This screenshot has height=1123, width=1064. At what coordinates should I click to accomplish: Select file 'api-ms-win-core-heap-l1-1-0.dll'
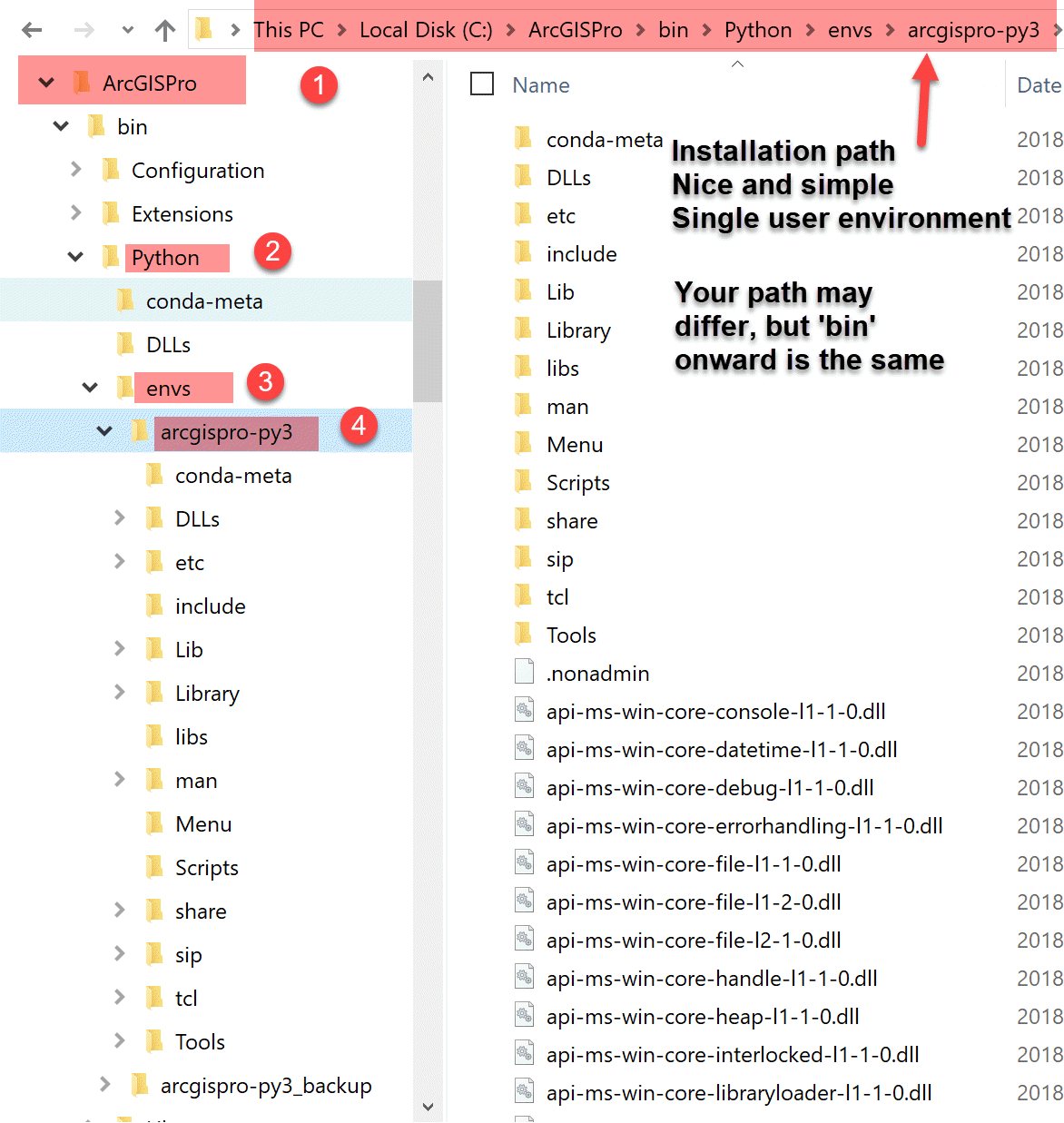[703, 1017]
